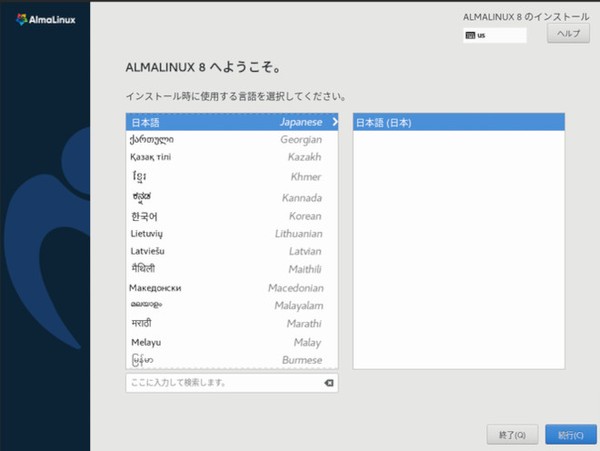Select the Korean 한국어 language row
Viewport: 600px width, 451px height.
point(232,216)
